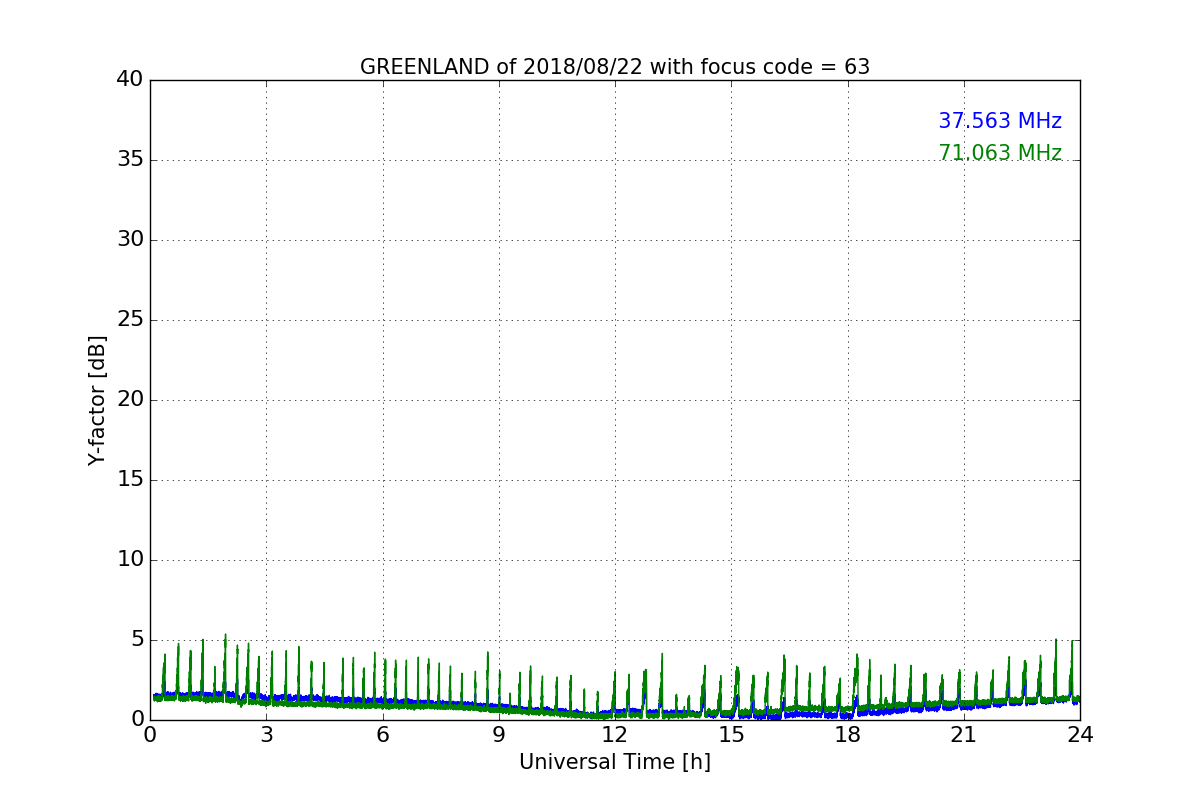
Task: Select the 37.563 MHz legend label
Action: pos(1000,121)
